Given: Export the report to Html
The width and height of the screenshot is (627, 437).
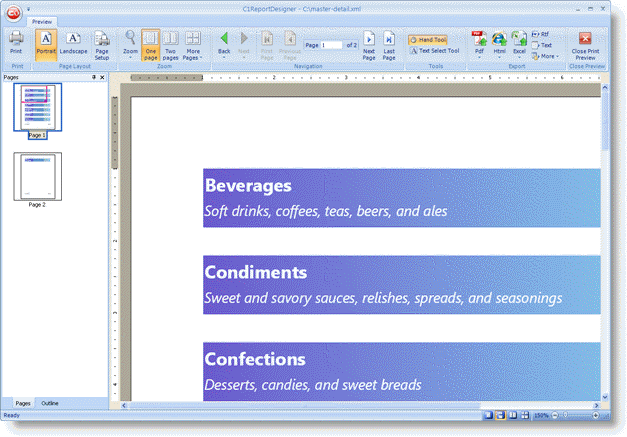Looking at the screenshot, I should (x=499, y=44).
